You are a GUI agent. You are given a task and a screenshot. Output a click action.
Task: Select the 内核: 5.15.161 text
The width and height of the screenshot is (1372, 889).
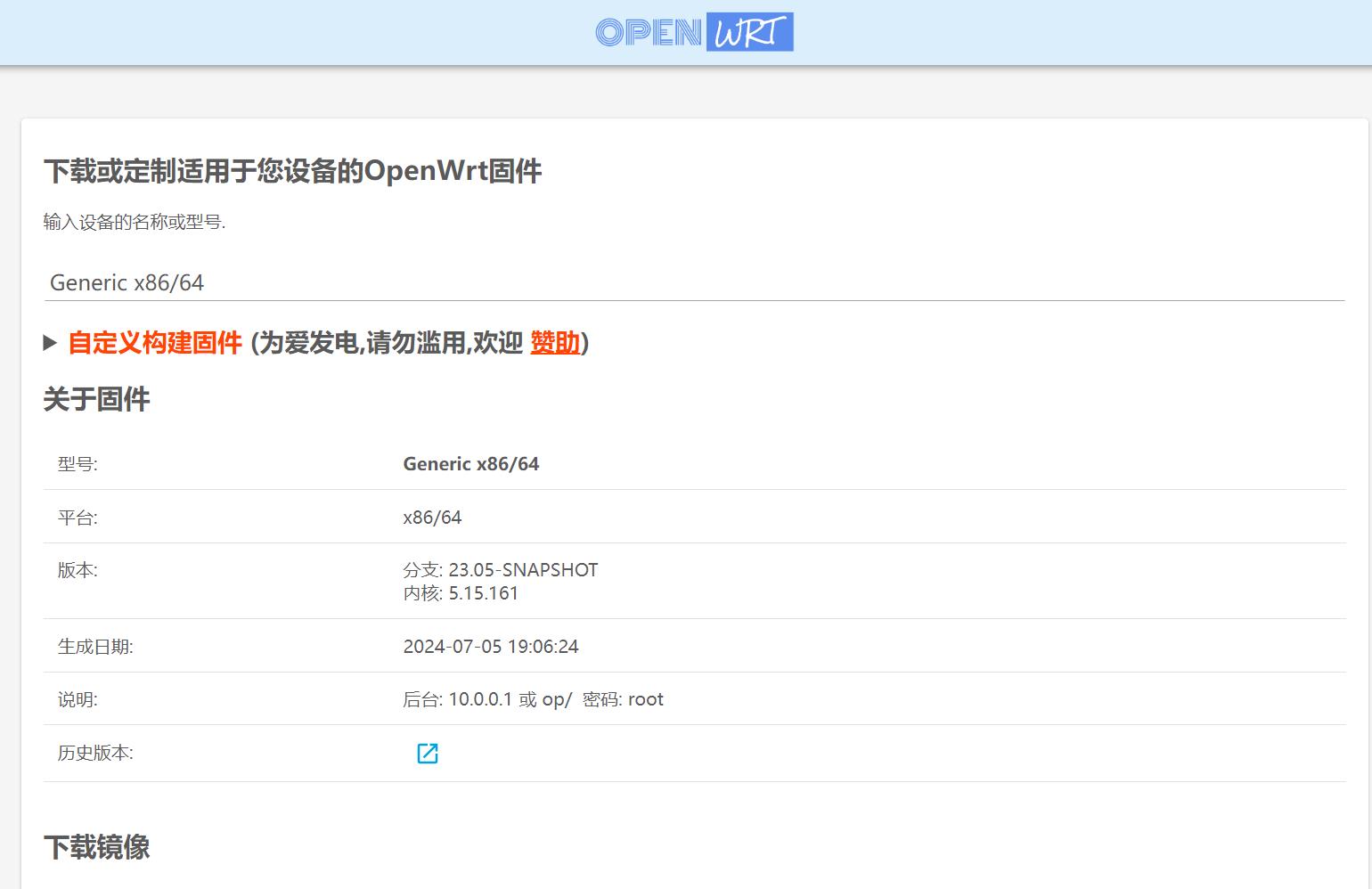pyautogui.click(x=461, y=593)
